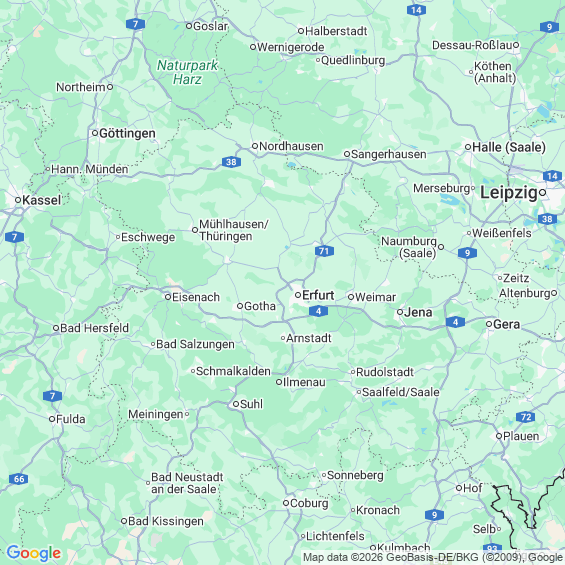Click the Map data copyright text

(x=433, y=557)
